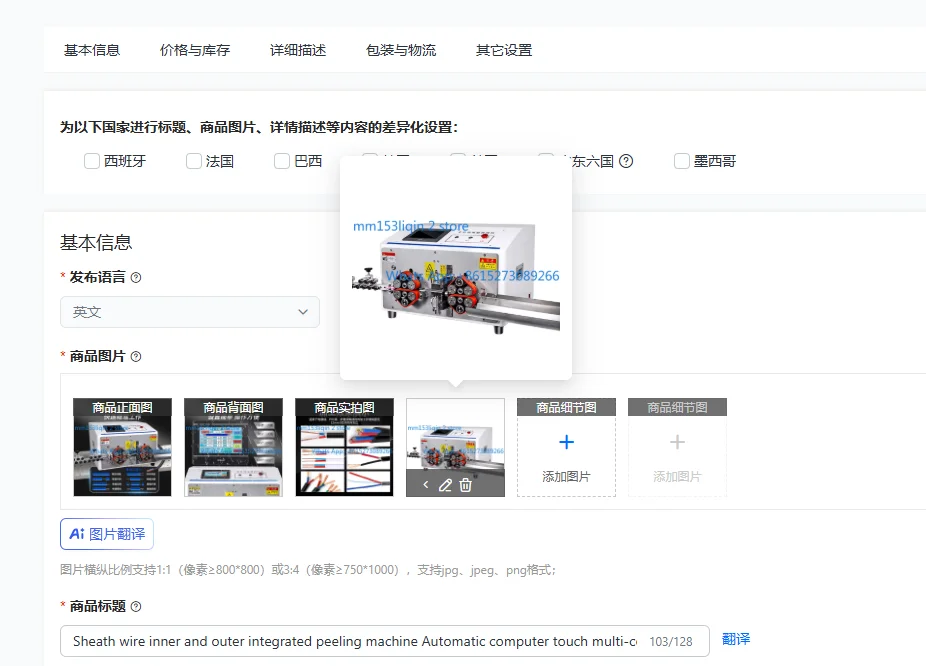Viewport: 926px width, 666px height.
Task: Show help for 中东六国 question icon
Action: pyautogui.click(x=626, y=161)
